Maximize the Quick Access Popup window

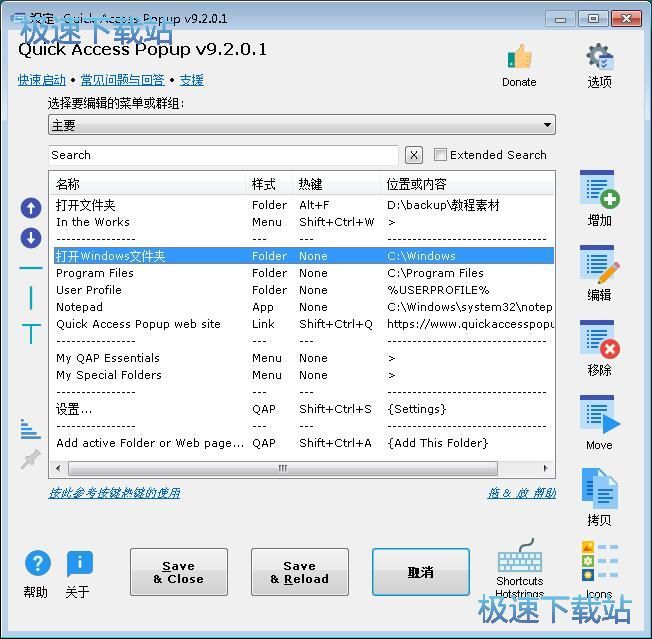click(593, 19)
